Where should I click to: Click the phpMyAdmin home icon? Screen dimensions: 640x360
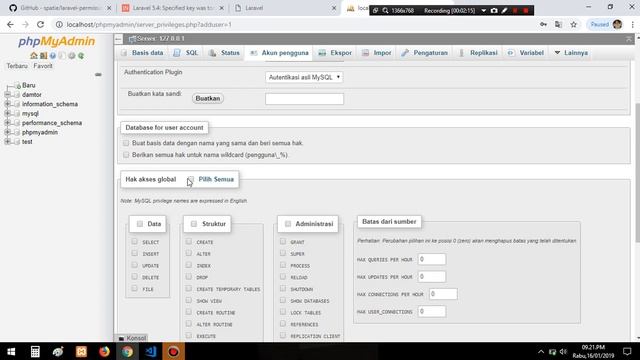(x=34, y=56)
